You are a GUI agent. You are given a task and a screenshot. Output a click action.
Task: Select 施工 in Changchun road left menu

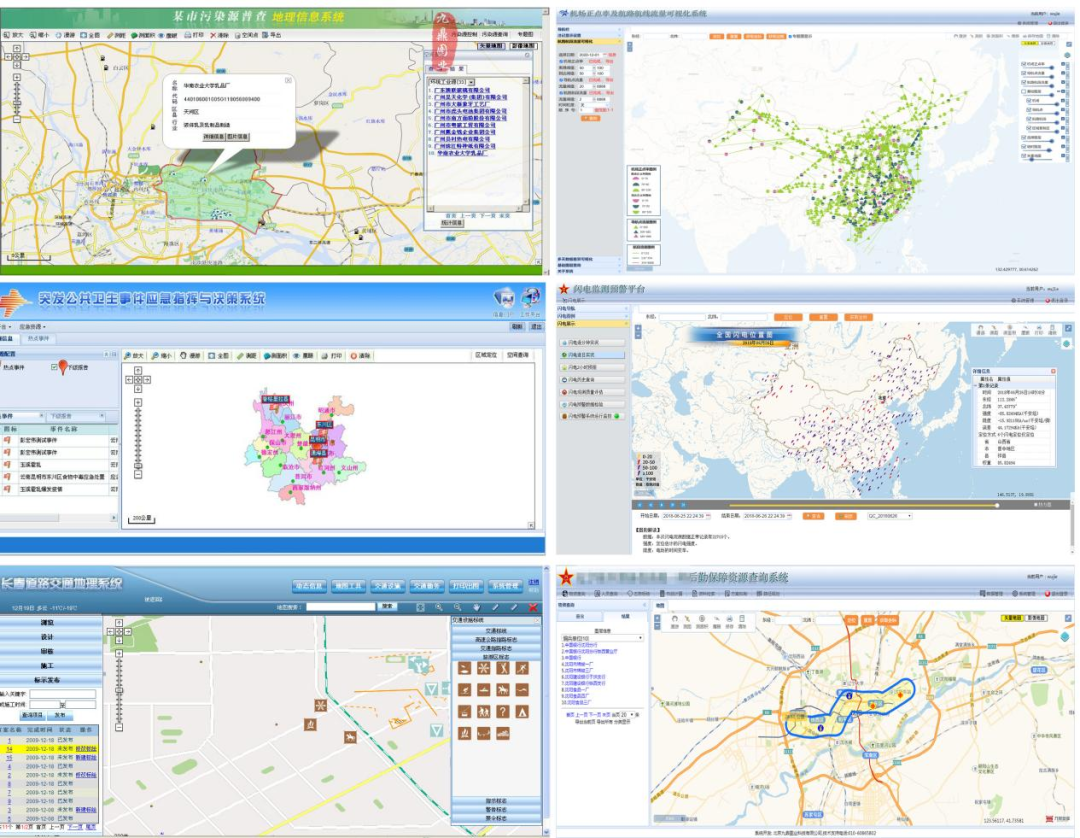(47, 666)
